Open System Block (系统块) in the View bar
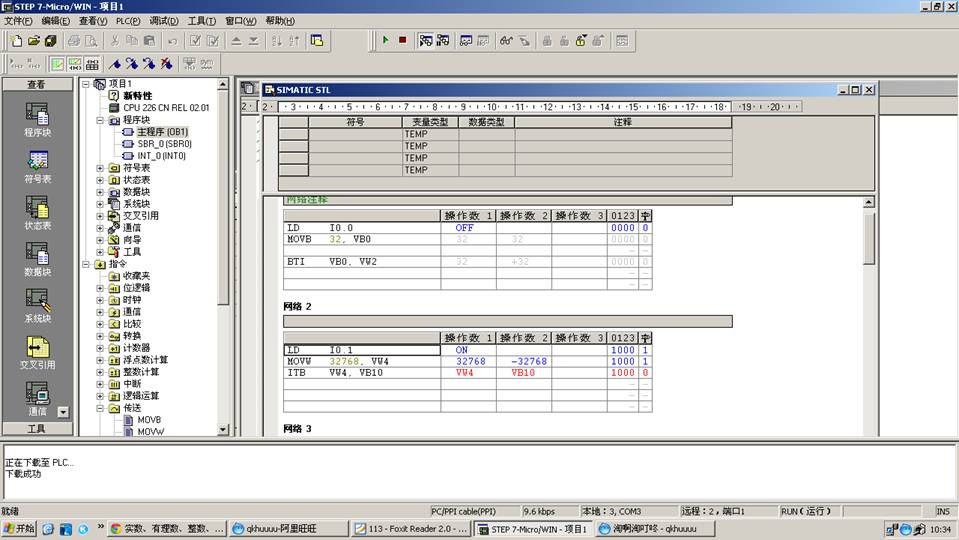The width and height of the screenshot is (959, 540). 37,306
